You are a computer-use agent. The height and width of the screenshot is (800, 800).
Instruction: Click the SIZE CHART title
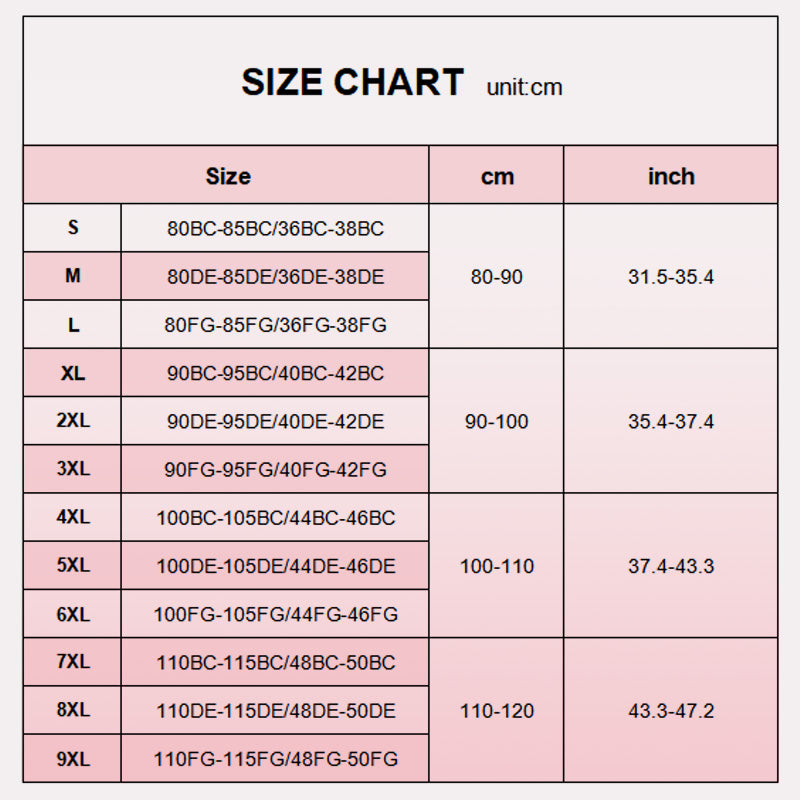pyautogui.click(x=352, y=82)
